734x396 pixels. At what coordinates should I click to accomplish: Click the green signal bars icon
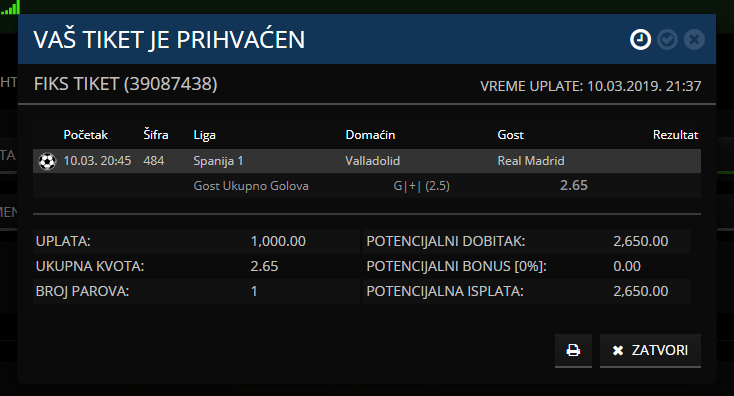pyautogui.click(x=11, y=7)
